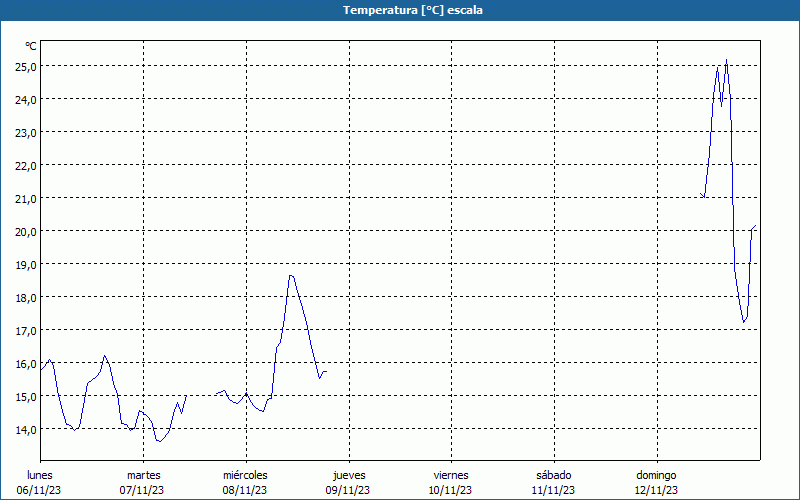Click the Wednesday temperature peak near 18.6°C
This screenshot has width=800, height=500.
pyautogui.click(x=291, y=276)
